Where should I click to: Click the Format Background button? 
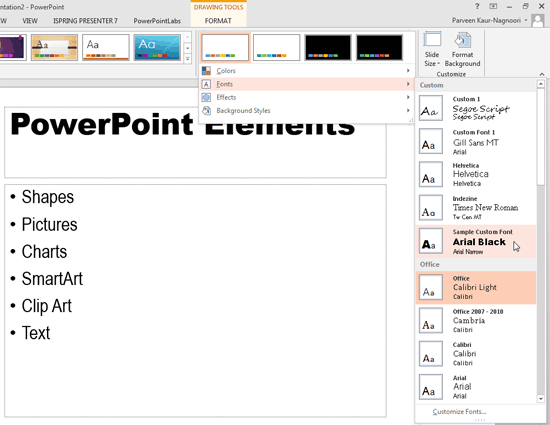(462, 49)
